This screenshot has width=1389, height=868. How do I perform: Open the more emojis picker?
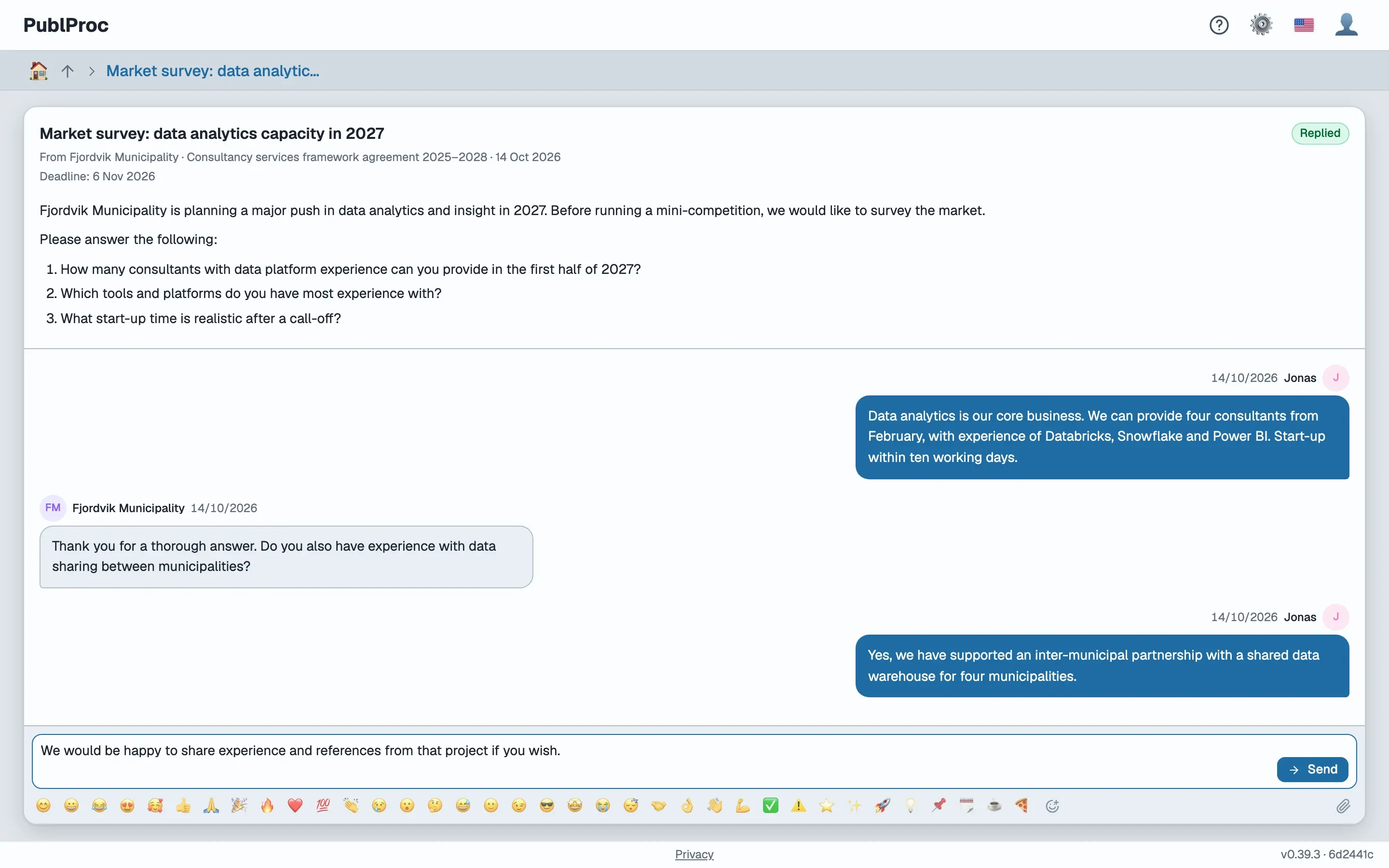(x=1052, y=806)
